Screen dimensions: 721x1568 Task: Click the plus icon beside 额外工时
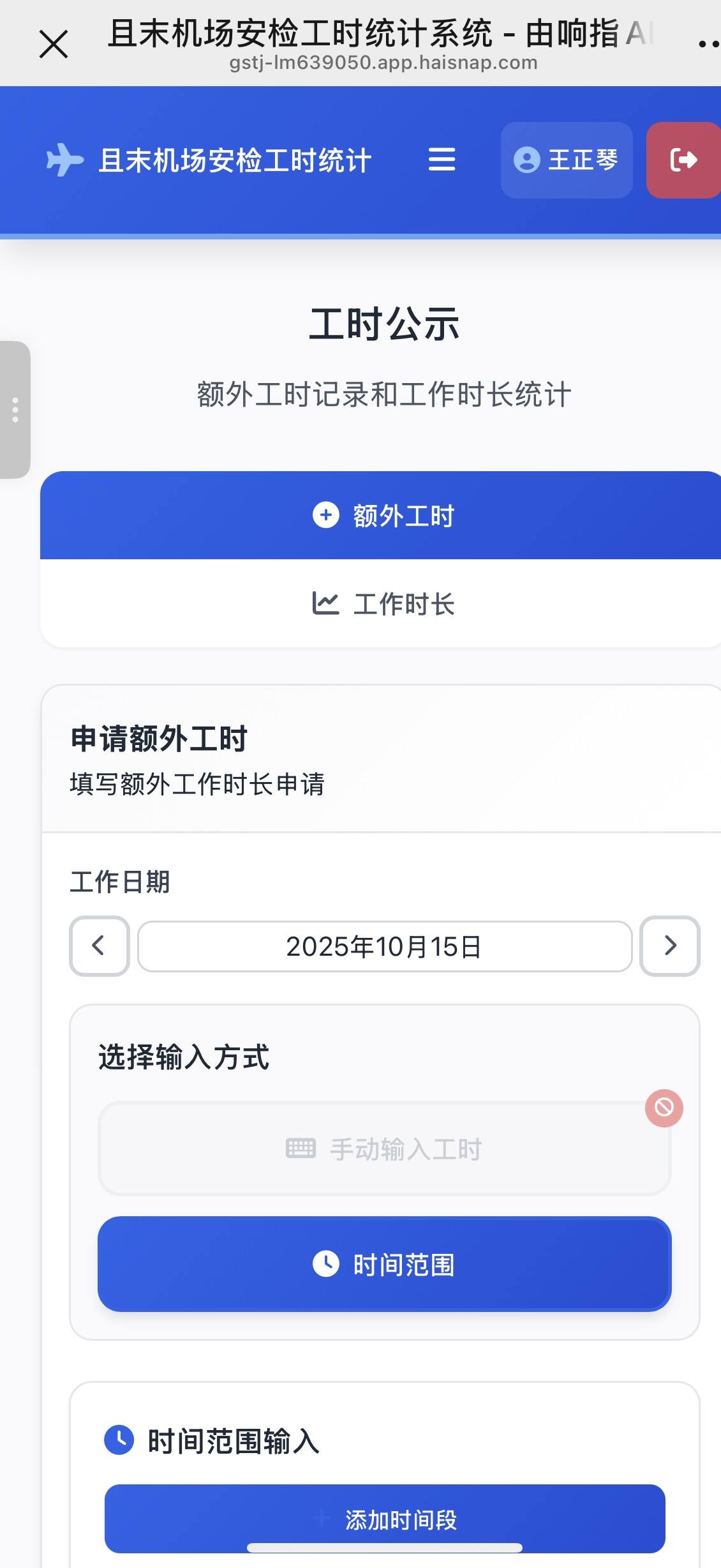tap(325, 515)
